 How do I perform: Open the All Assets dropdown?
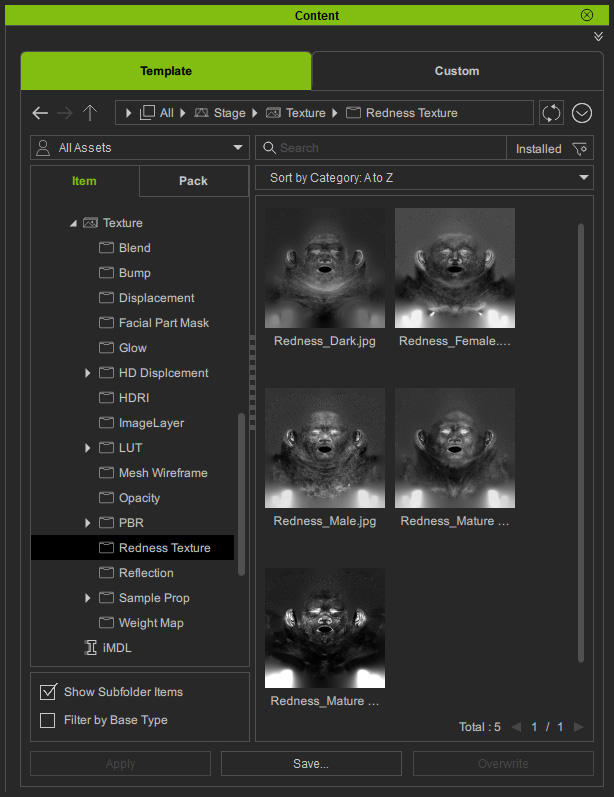(140, 148)
